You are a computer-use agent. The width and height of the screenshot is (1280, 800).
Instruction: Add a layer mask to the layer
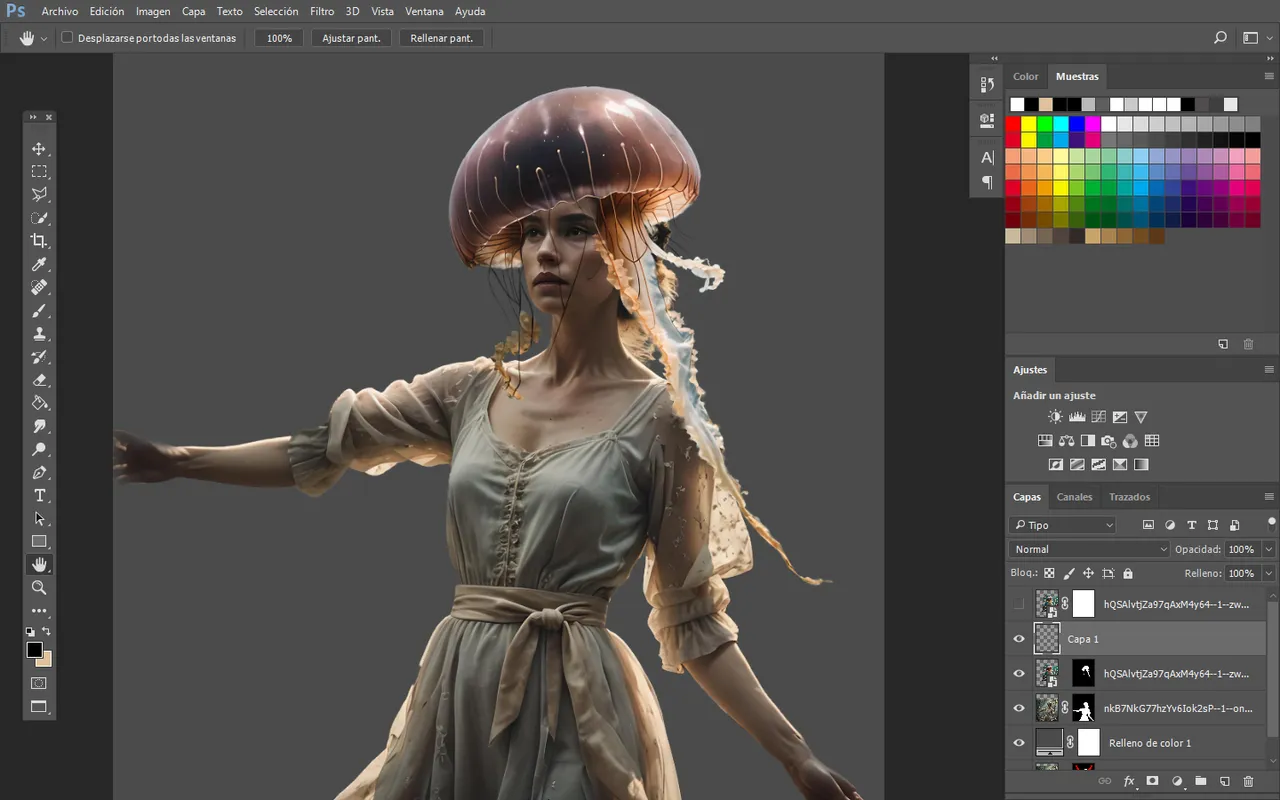[1152, 781]
